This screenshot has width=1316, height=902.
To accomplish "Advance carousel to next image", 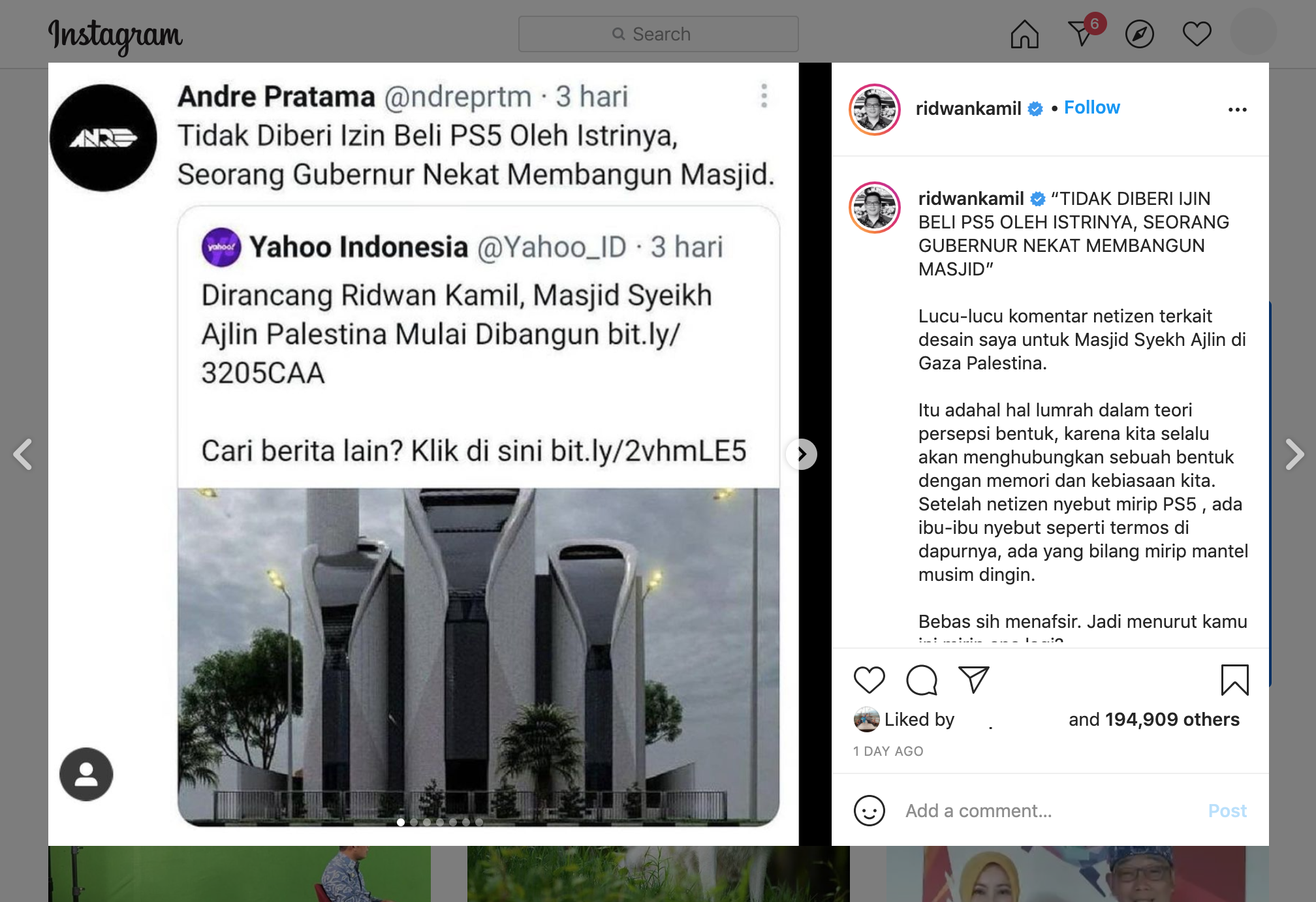I will [802, 454].
